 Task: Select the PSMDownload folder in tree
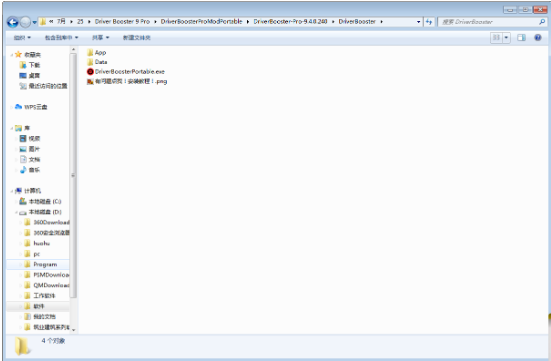(47, 275)
